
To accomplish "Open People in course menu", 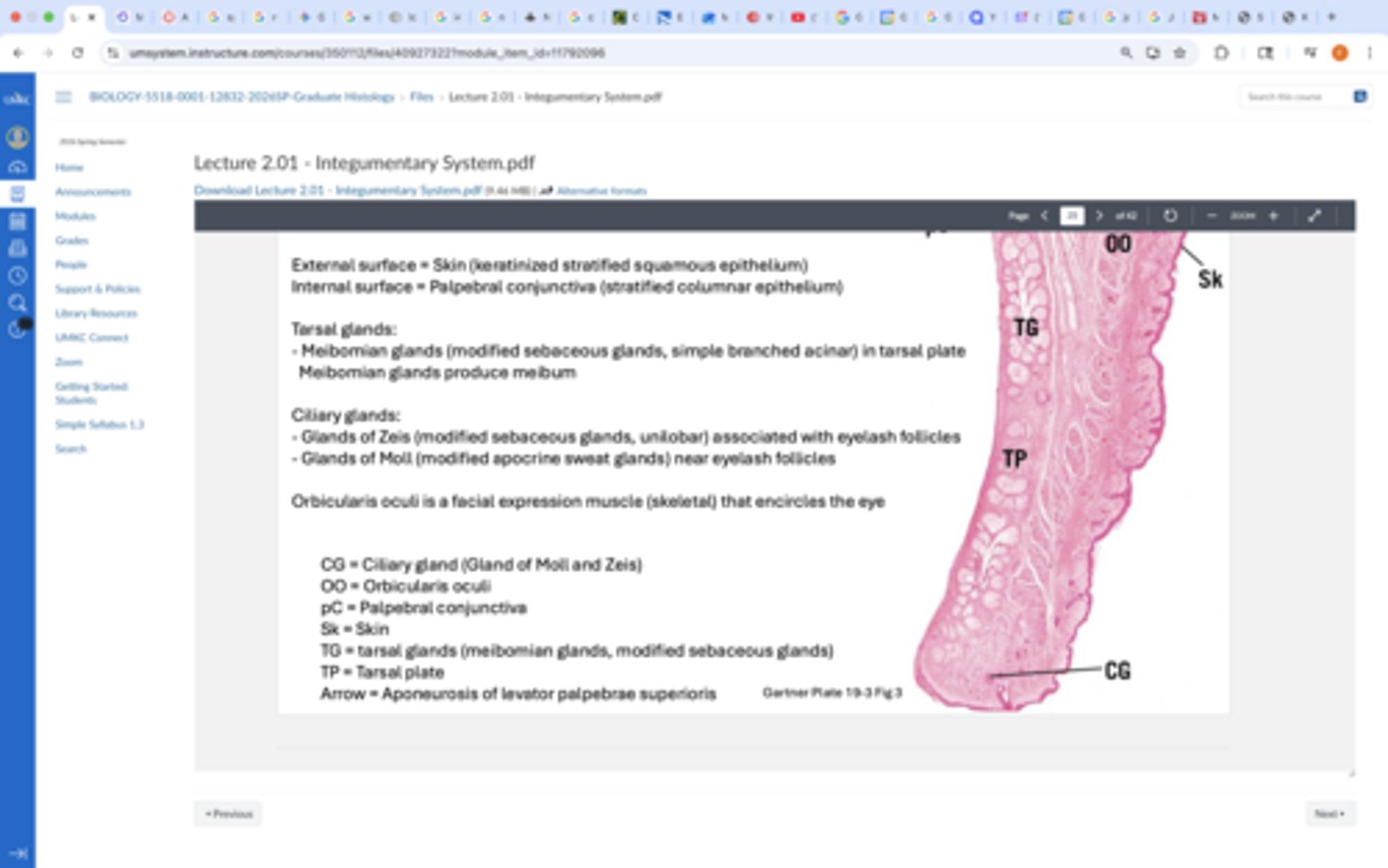I will pos(70,264).
